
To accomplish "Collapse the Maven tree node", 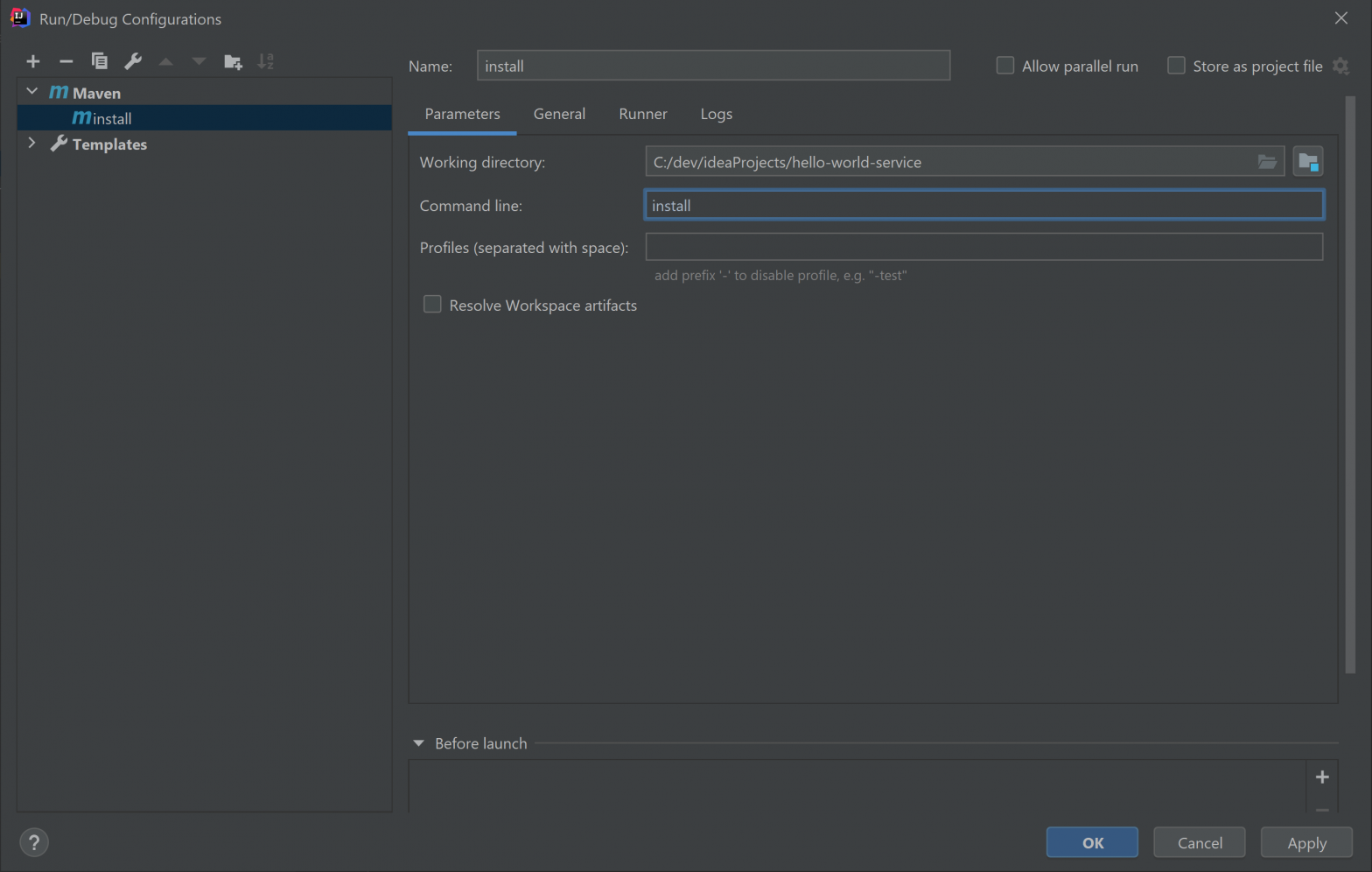I will (x=32, y=92).
